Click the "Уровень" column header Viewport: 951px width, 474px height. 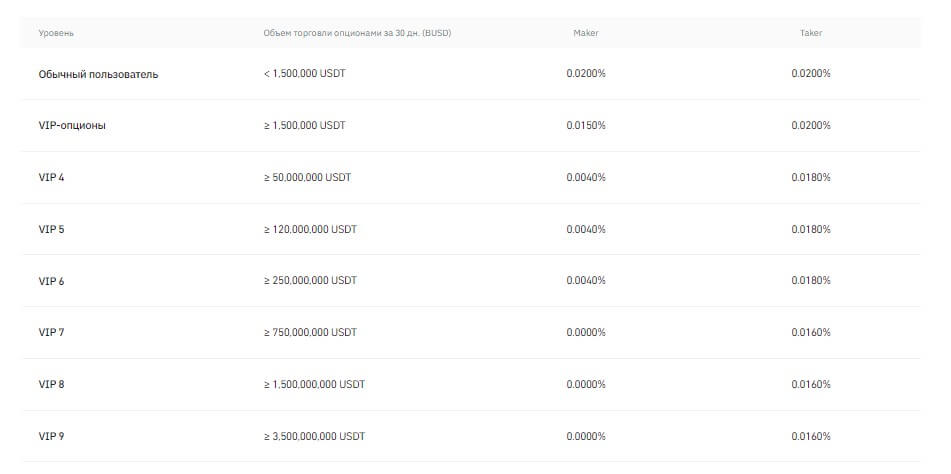click(56, 33)
